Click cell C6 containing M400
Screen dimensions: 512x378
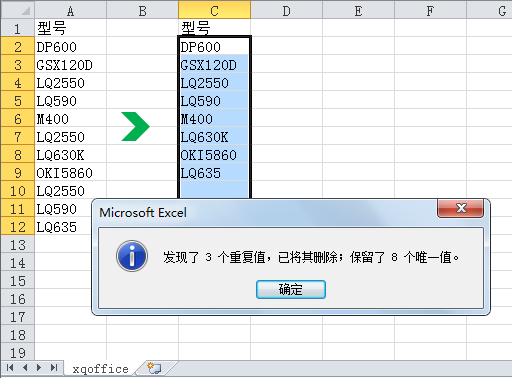tap(214, 118)
